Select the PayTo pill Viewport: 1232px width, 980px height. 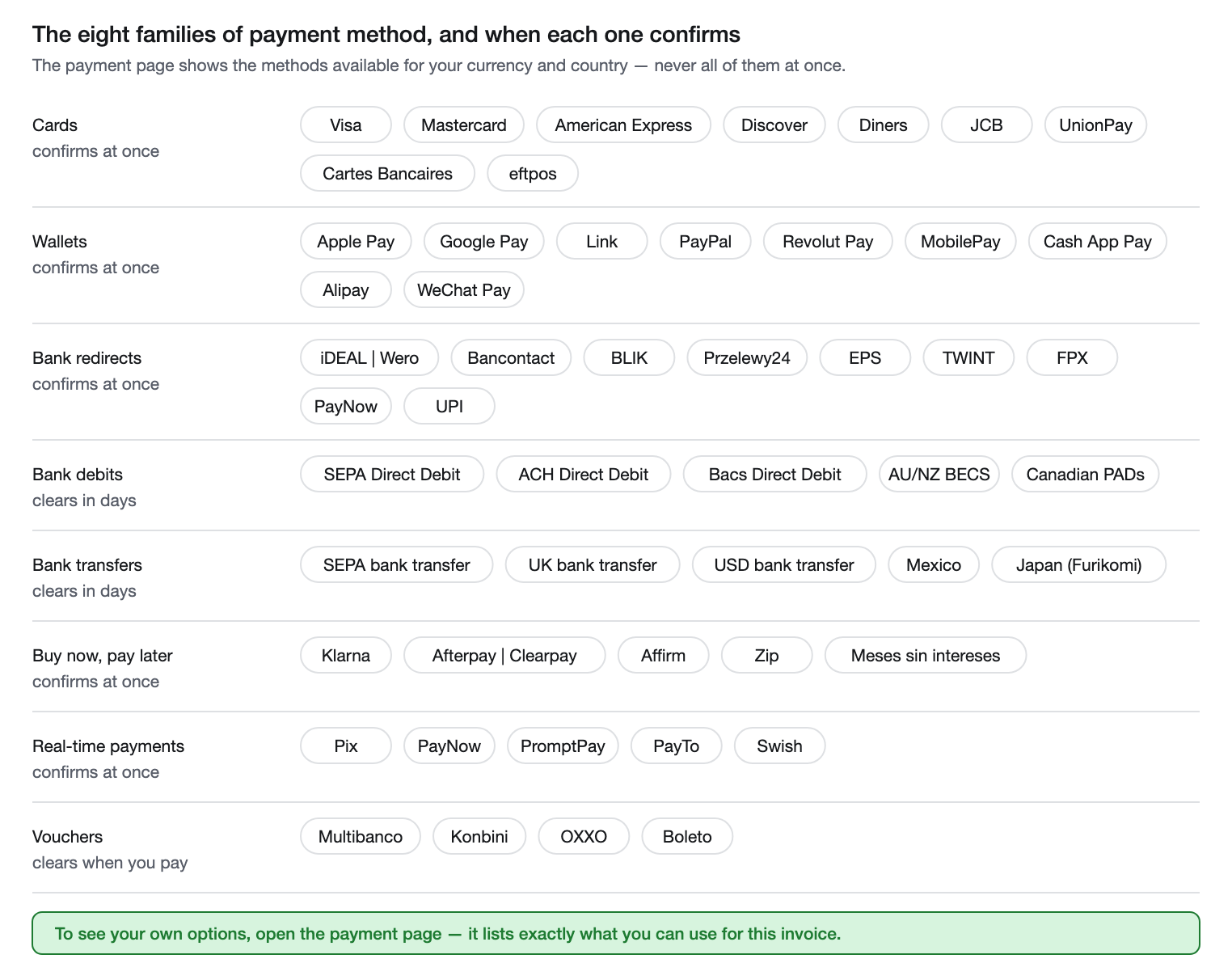(677, 746)
